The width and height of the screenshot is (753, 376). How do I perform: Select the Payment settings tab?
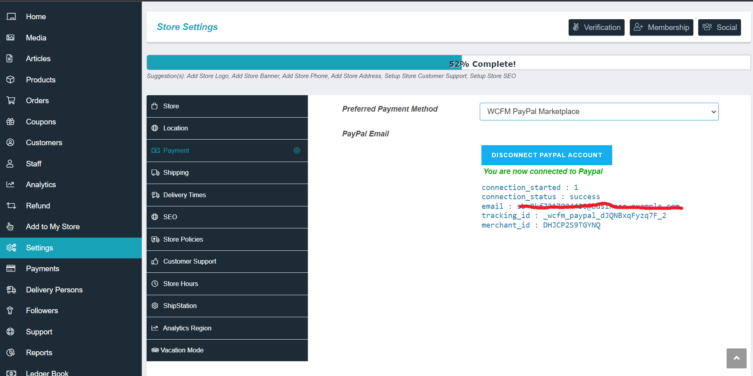[227, 151]
